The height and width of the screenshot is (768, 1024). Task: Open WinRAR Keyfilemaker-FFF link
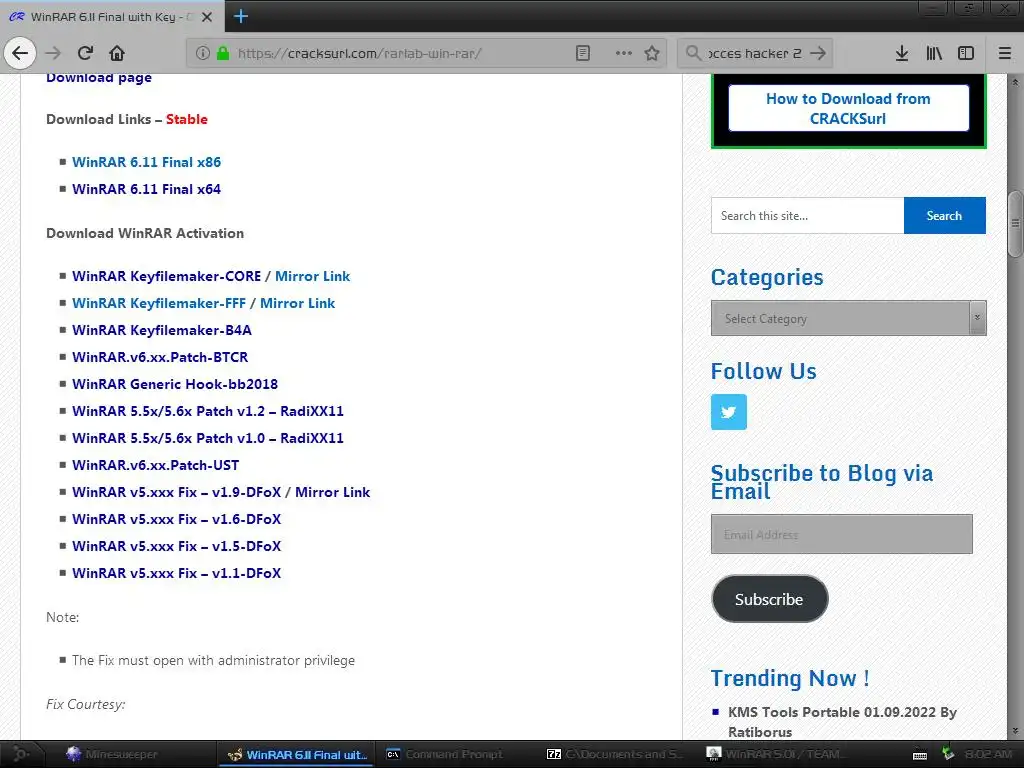click(x=159, y=303)
